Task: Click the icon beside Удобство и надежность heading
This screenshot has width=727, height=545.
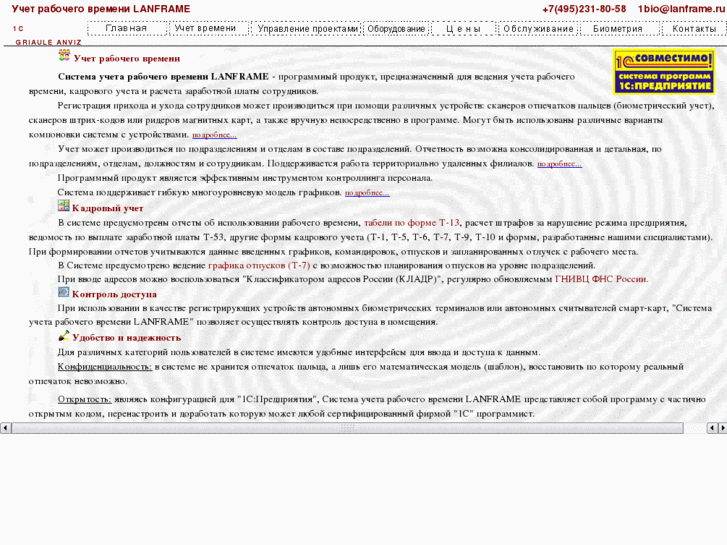Action: coord(64,335)
